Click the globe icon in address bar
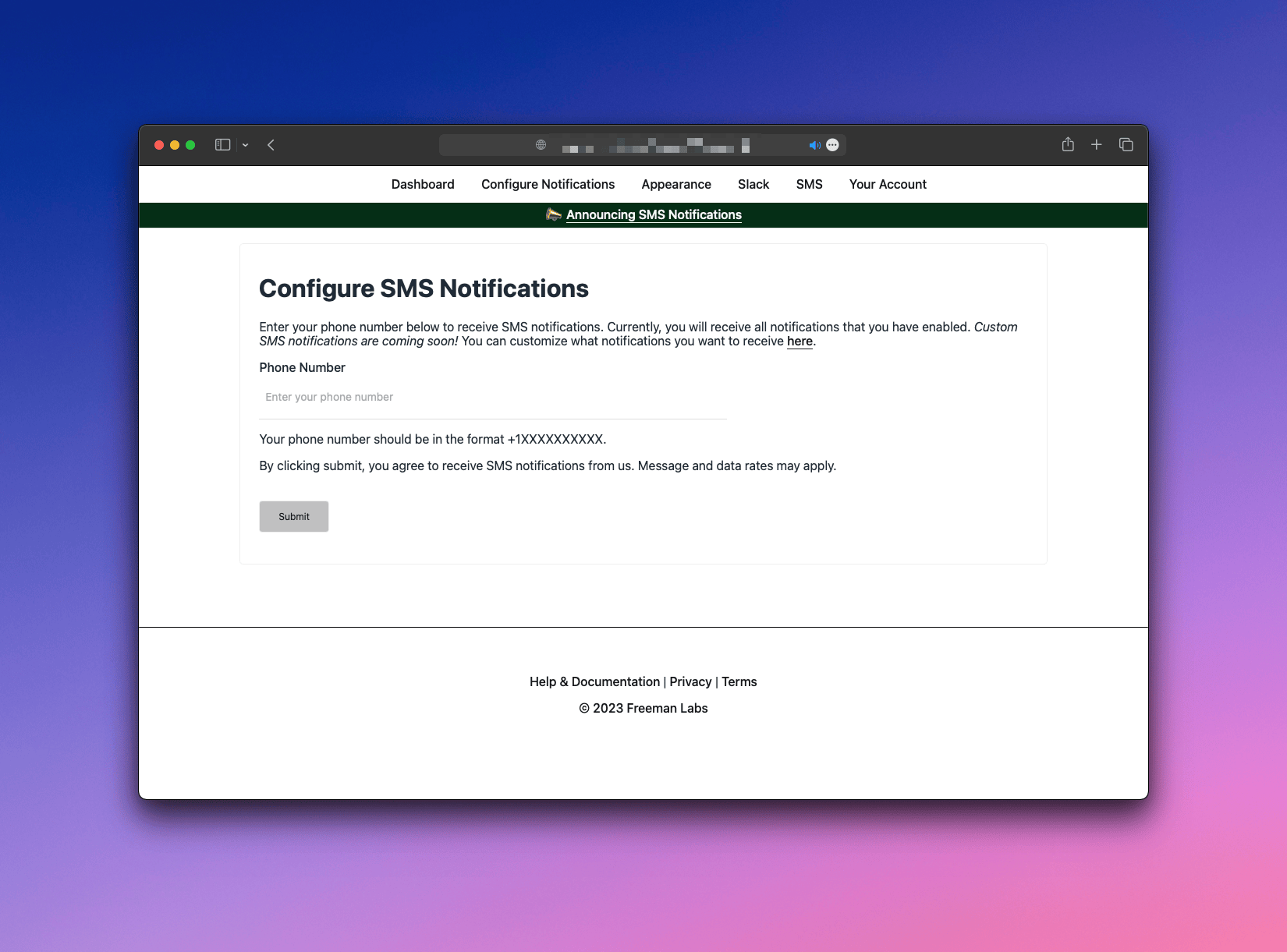This screenshot has height=952, width=1287. [541, 145]
